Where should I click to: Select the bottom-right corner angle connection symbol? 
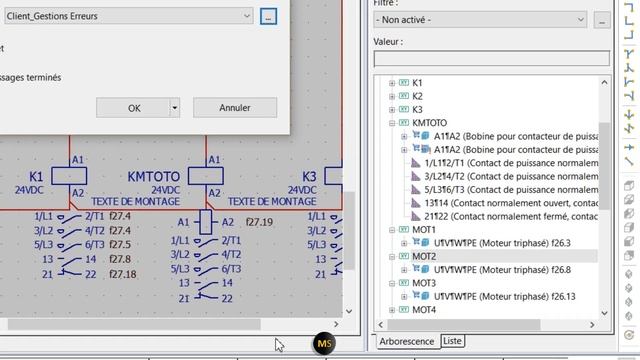(629, 35)
